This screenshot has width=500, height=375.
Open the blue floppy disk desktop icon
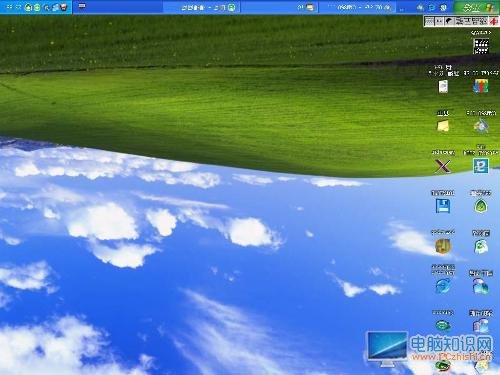click(443, 206)
